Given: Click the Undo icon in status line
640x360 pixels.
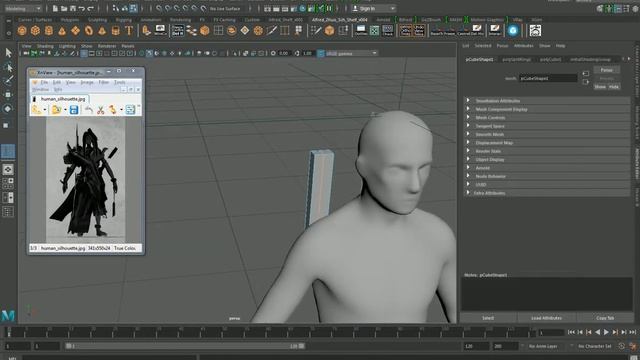Looking at the screenshot, I should (x=82, y=8).
